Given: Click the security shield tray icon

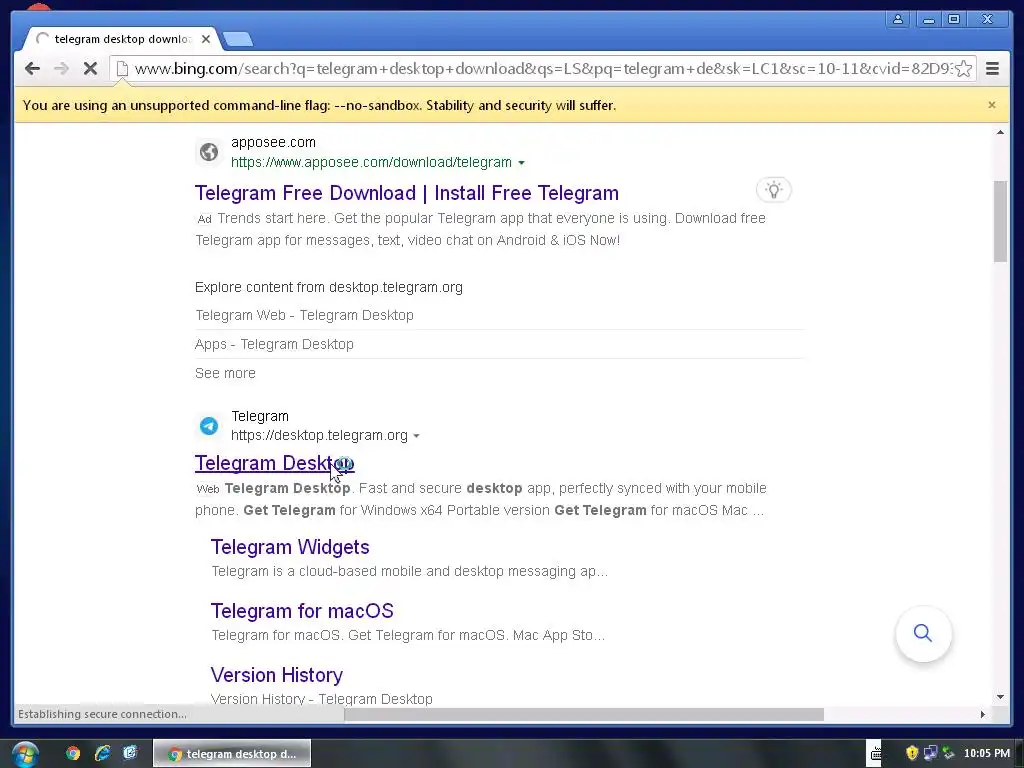Looking at the screenshot, I should [x=912, y=754].
